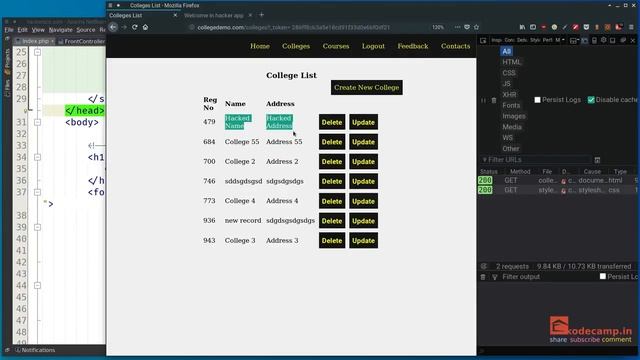Clear network requests with trash icon

(493, 100)
